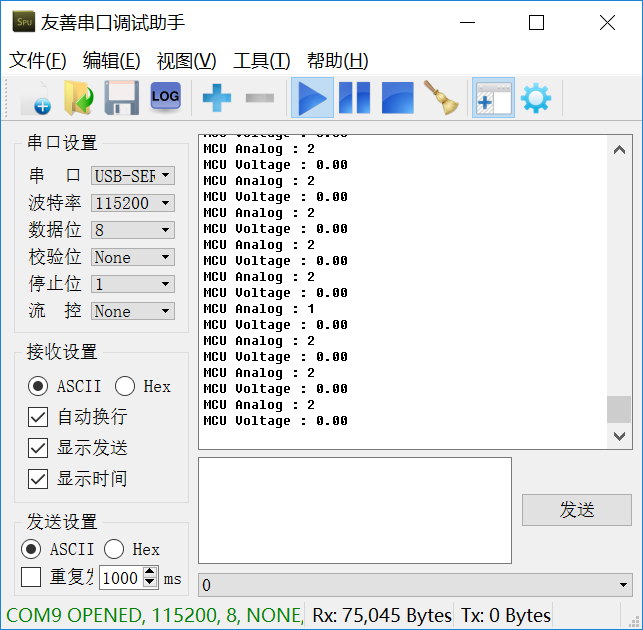Toggle the 显示发送 checkbox

(x=38, y=448)
